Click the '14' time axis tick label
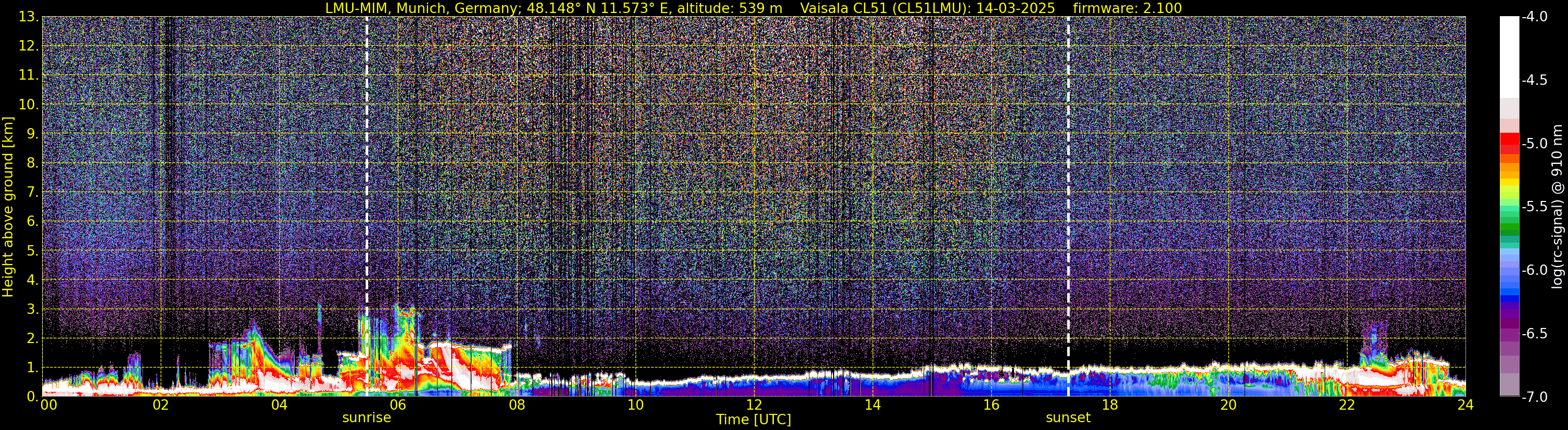 point(873,405)
